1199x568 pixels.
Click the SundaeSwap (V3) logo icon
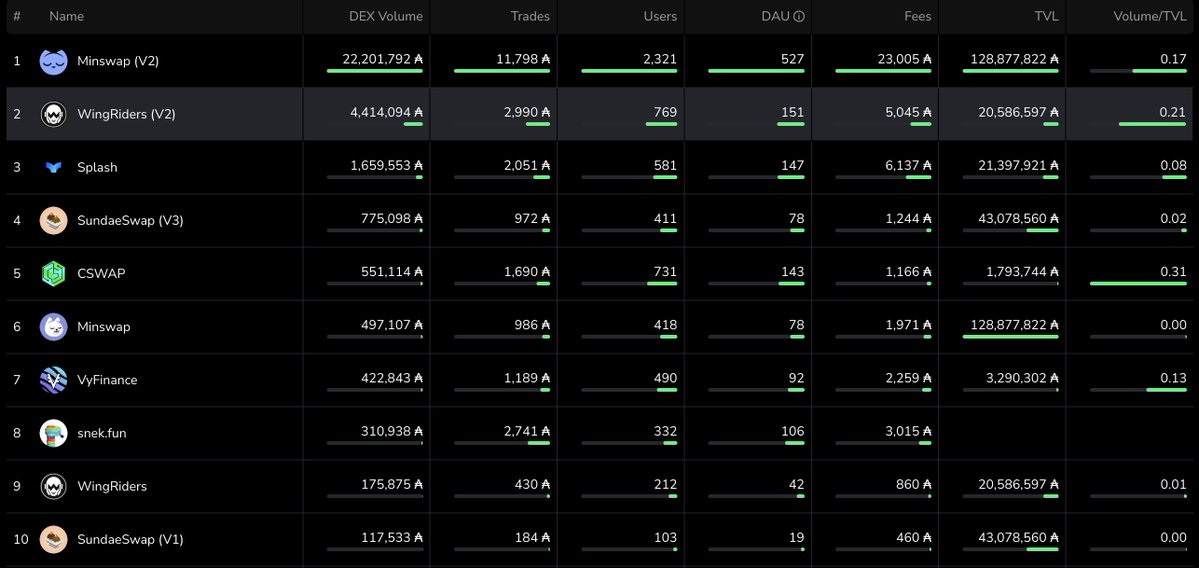pos(54,220)
